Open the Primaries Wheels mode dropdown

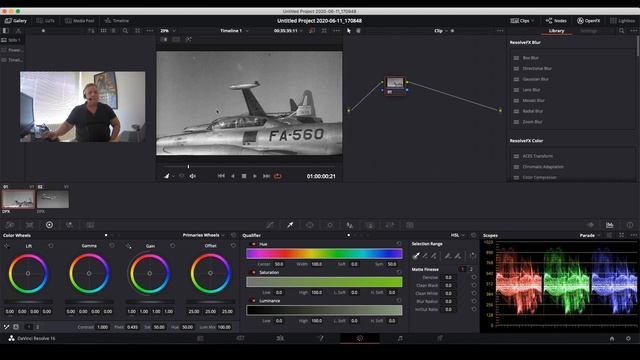pos(203,235)
